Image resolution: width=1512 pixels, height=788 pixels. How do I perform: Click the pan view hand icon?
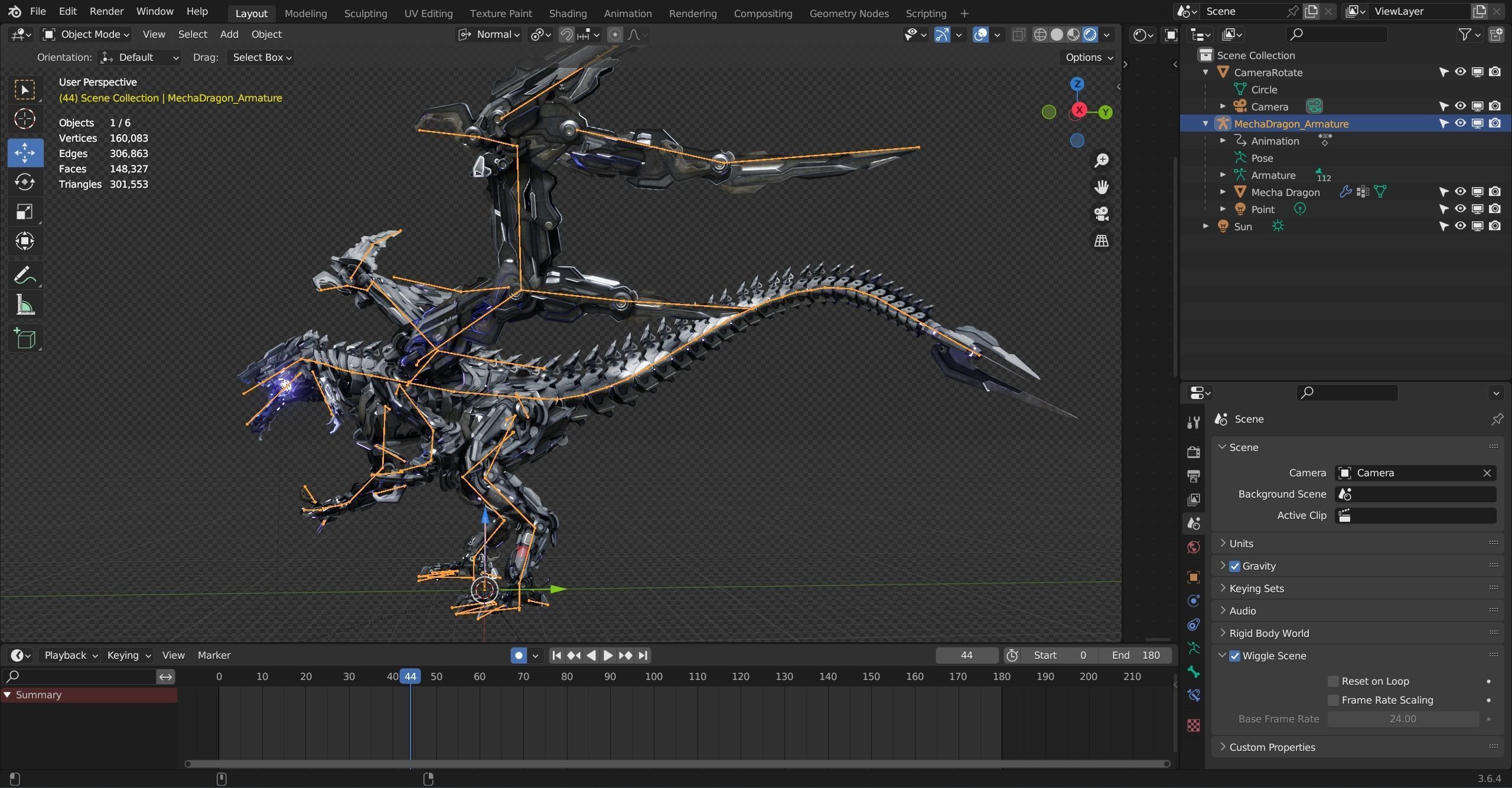(x=1102, y=187)
